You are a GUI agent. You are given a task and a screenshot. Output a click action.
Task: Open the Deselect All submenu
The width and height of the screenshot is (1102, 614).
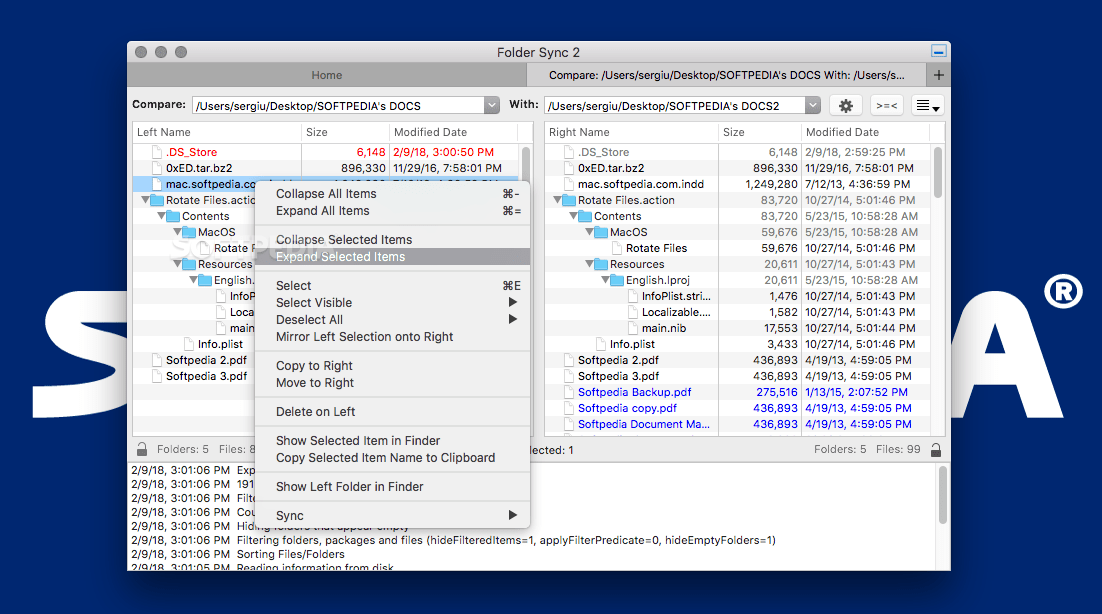392,320
